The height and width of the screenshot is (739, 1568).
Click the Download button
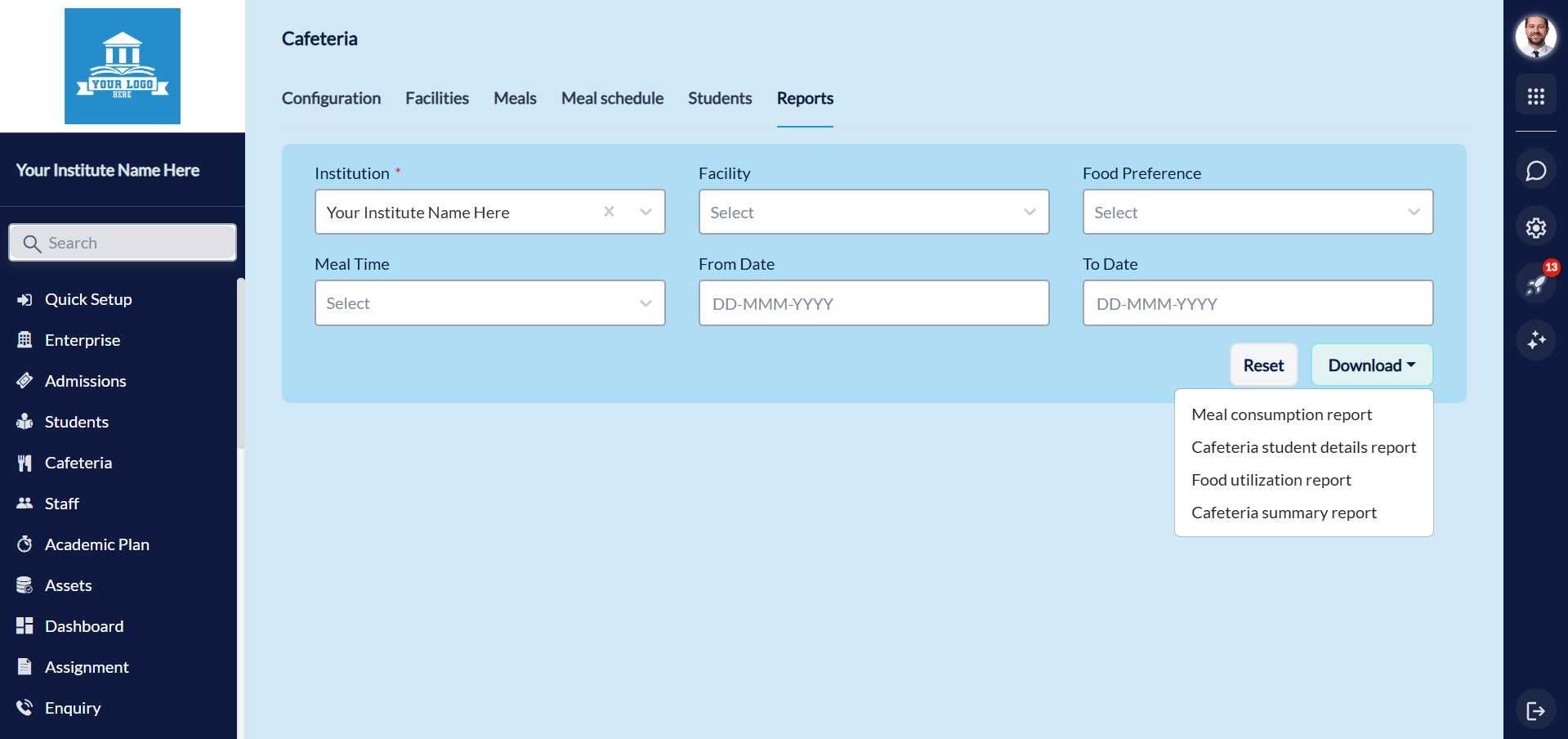coord(1371,365)
